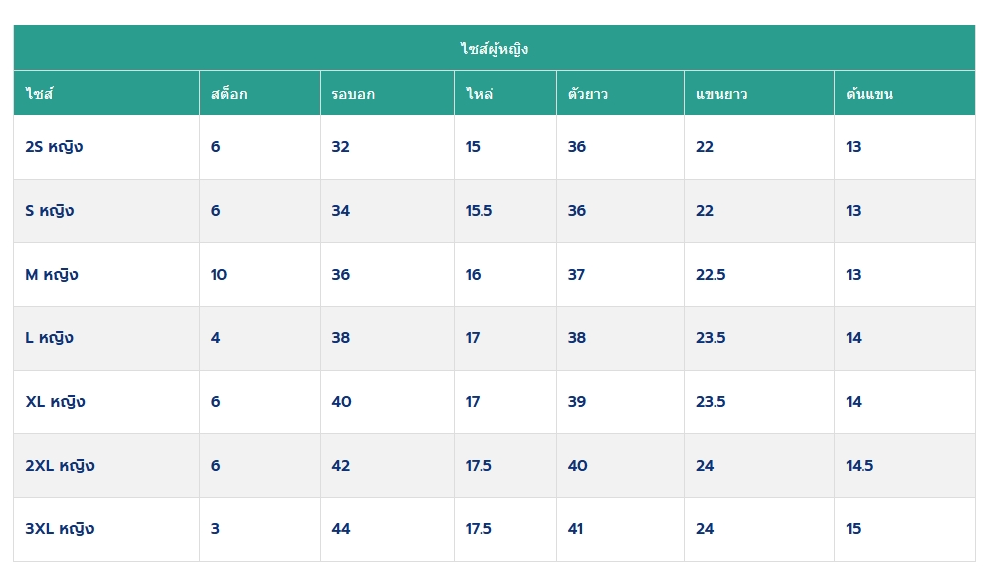Click stock value 10 for M หญิง
This screenshot has width=995, height=582.
tap(219, 275)
